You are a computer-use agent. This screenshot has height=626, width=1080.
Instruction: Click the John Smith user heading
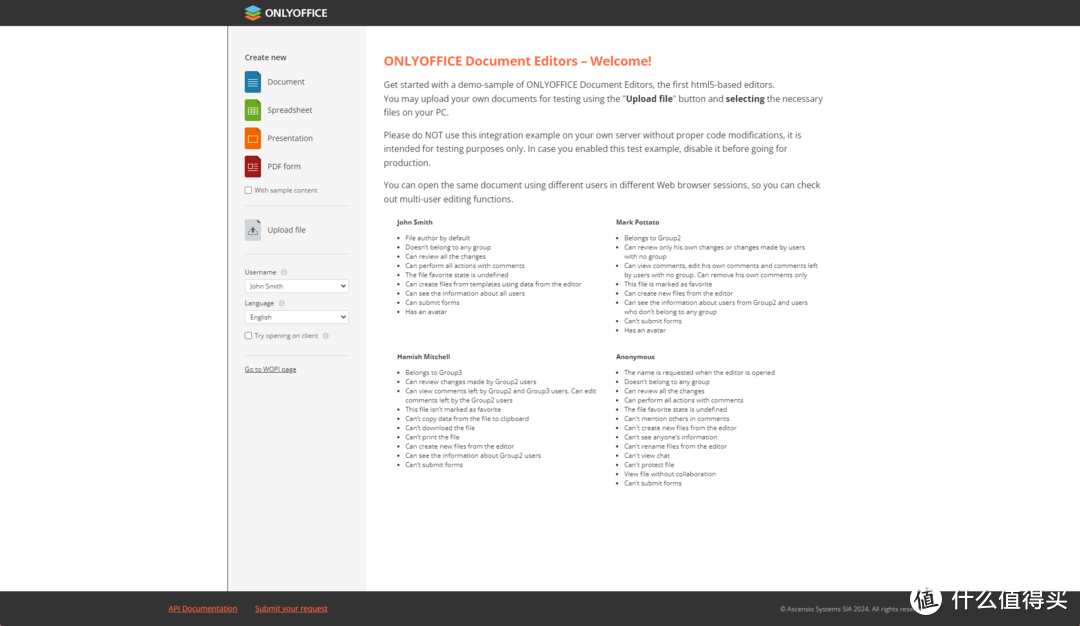[415, 222]
